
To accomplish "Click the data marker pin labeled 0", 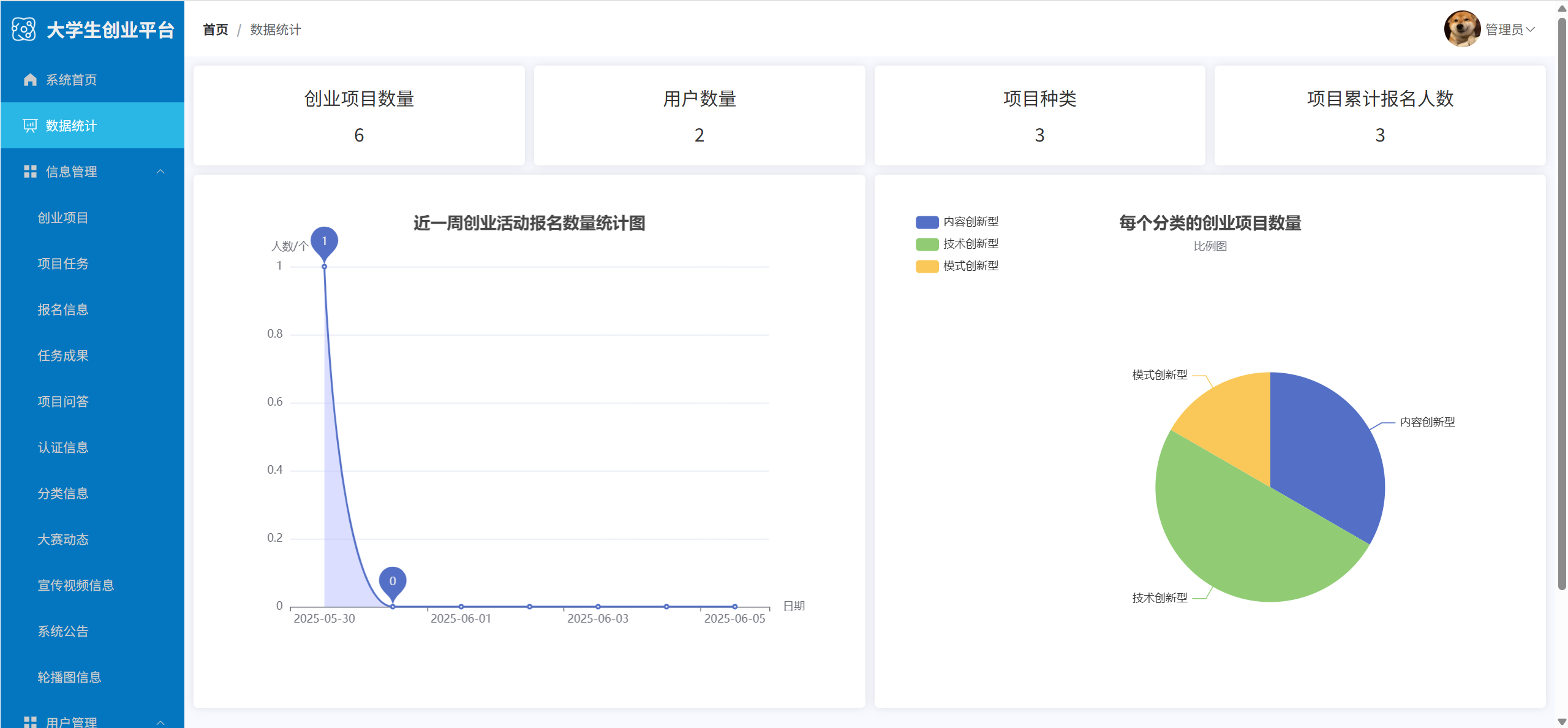I will click(x=393, y=581).
